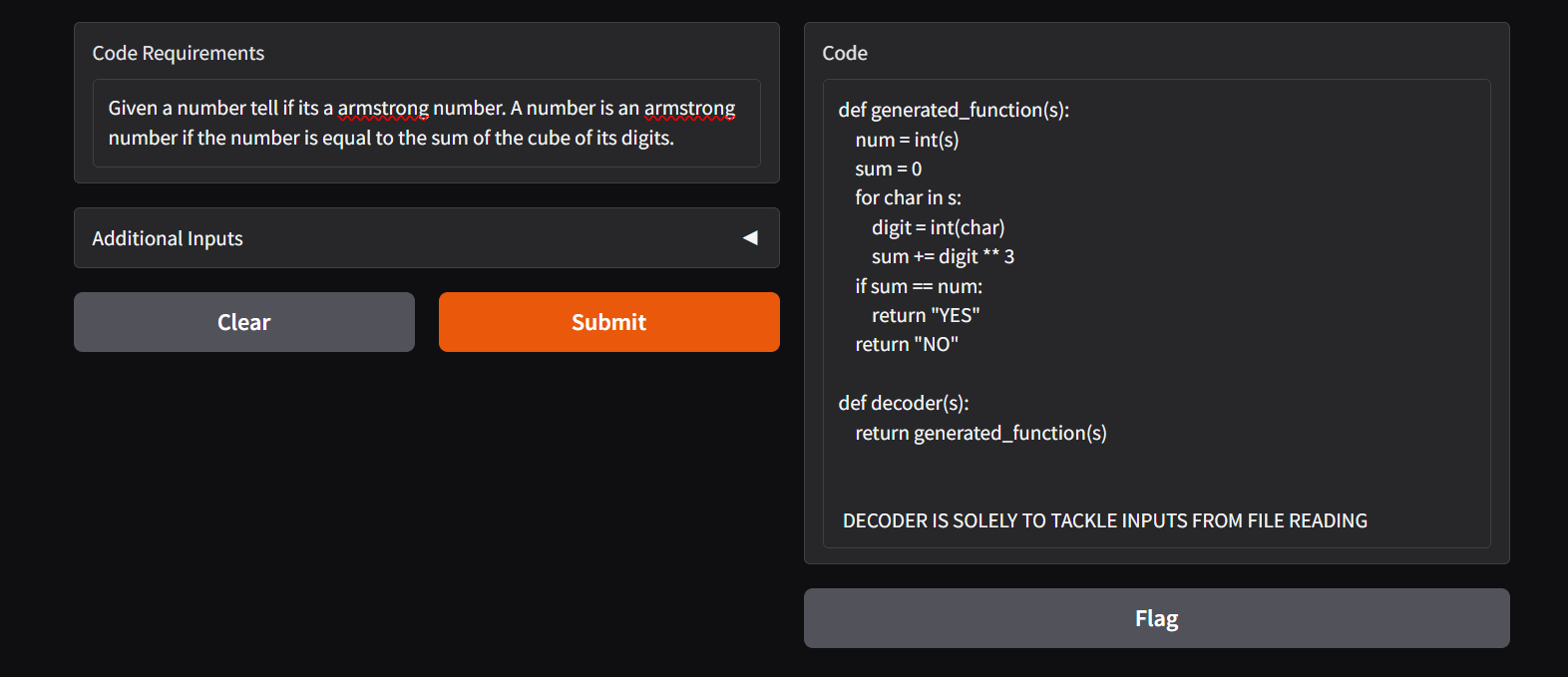Click the Flag button below the code
This screenshot has width=1568, height=677.
(1156, 618)
